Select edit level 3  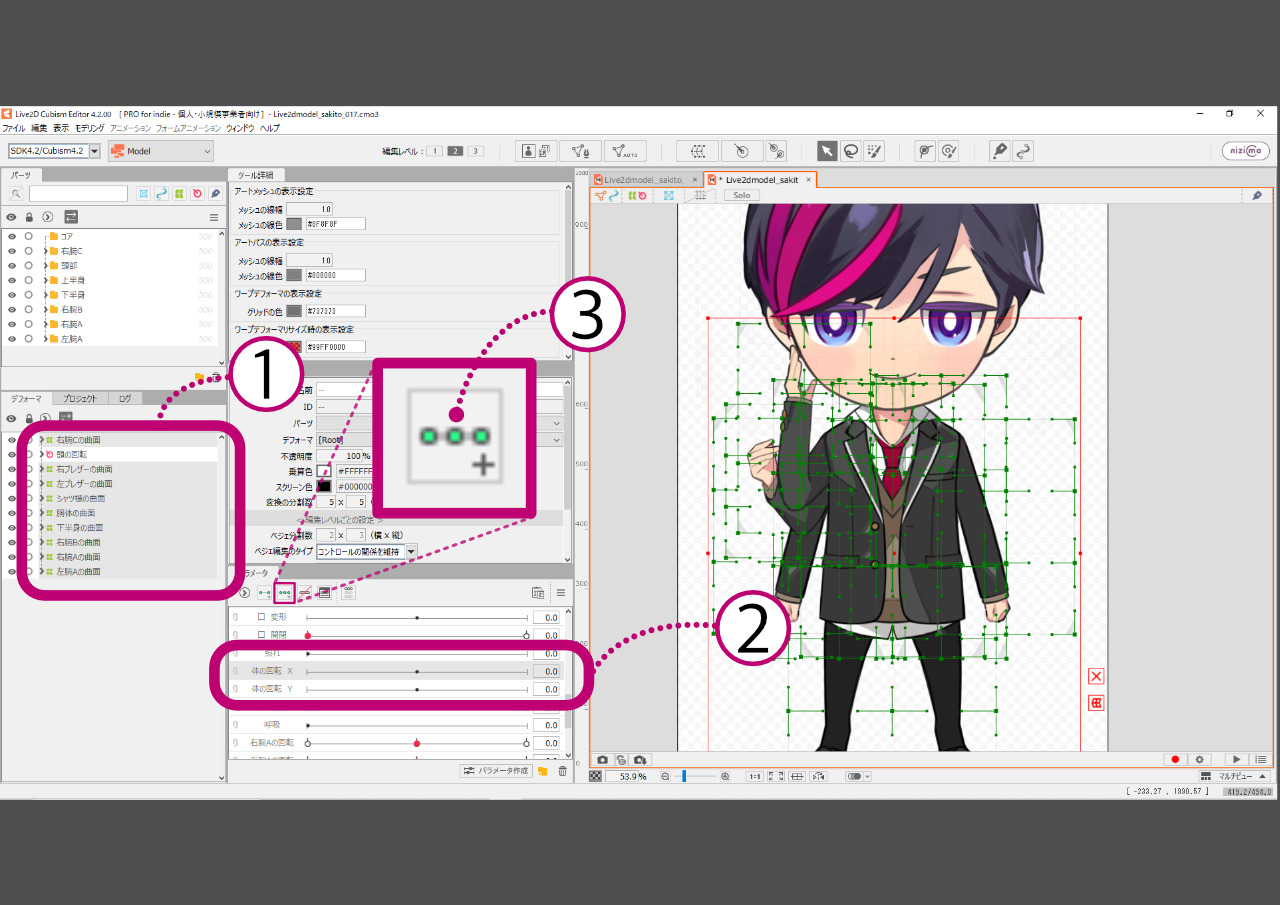click(x=475, y=151)
